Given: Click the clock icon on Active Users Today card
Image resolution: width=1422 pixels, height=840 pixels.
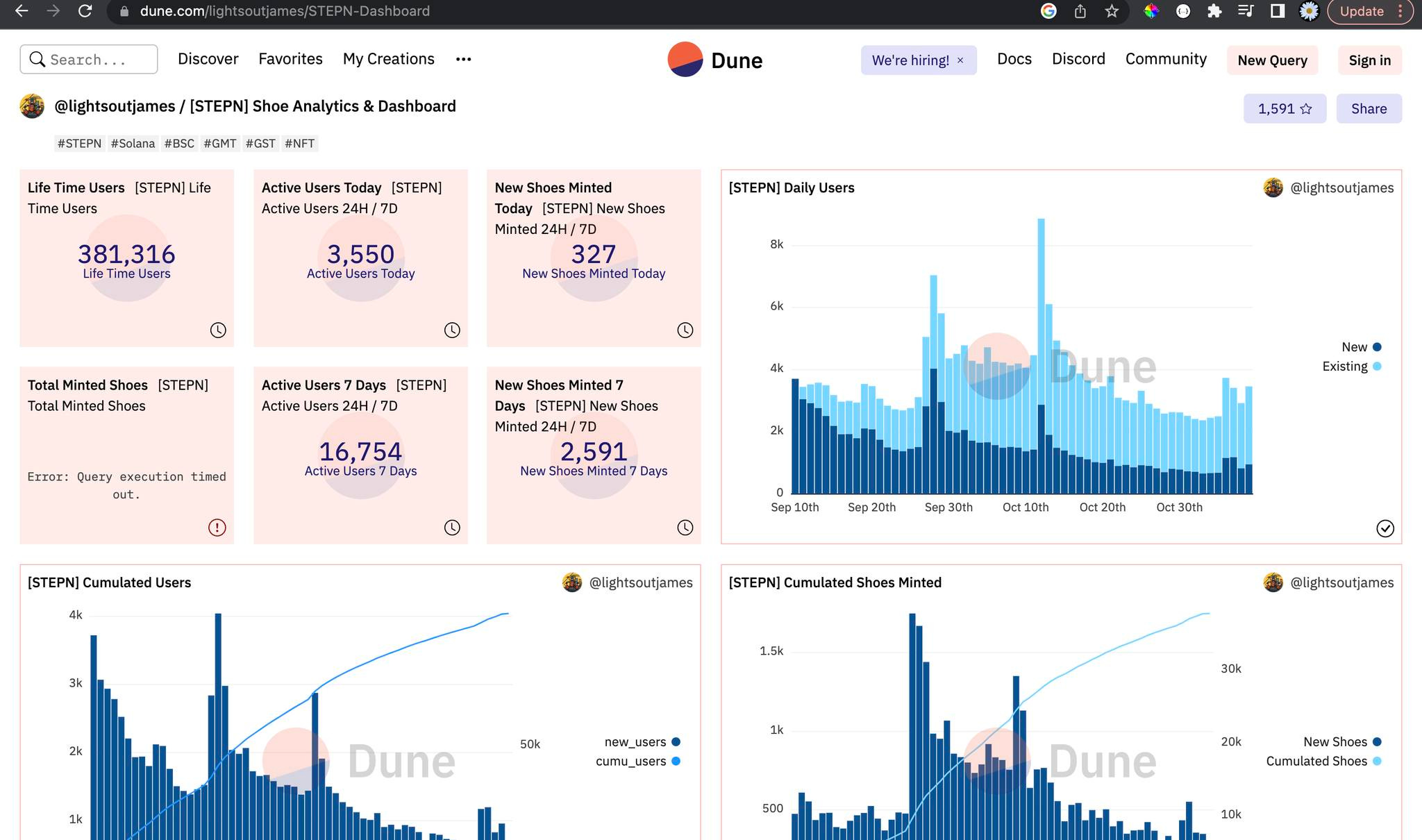Looking at the screenshot, I should point(452,330).
